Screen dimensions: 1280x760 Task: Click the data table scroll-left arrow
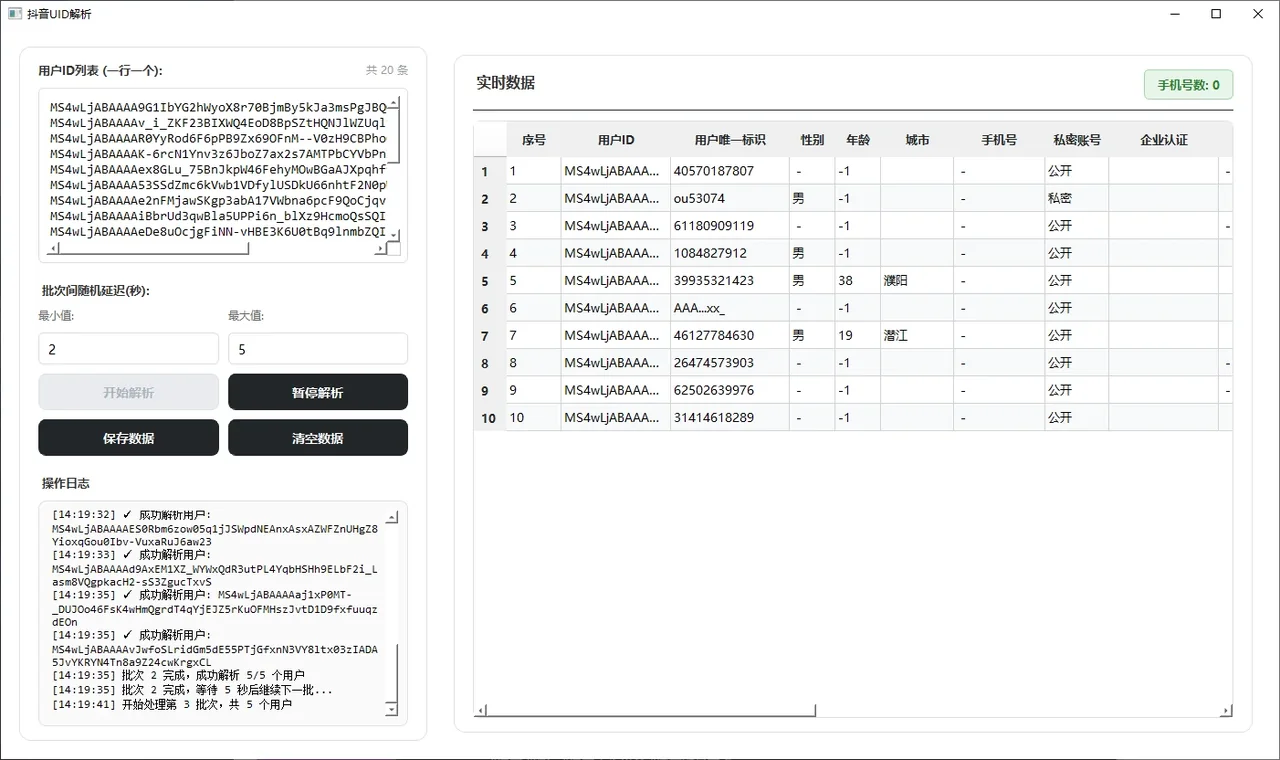click(x=480, y=711)
